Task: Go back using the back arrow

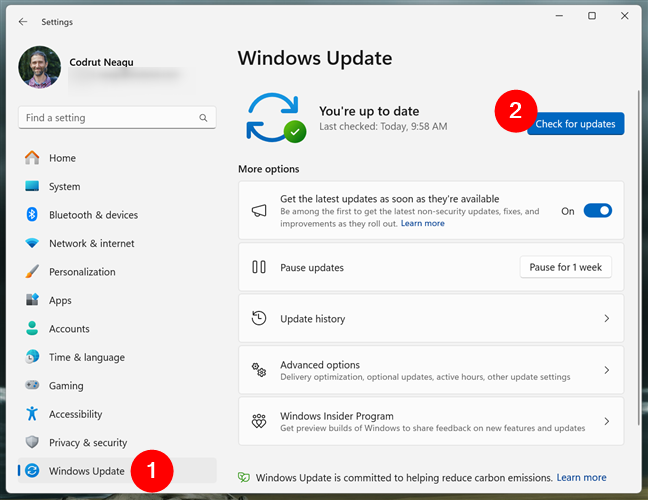Action: pos(23,21)
